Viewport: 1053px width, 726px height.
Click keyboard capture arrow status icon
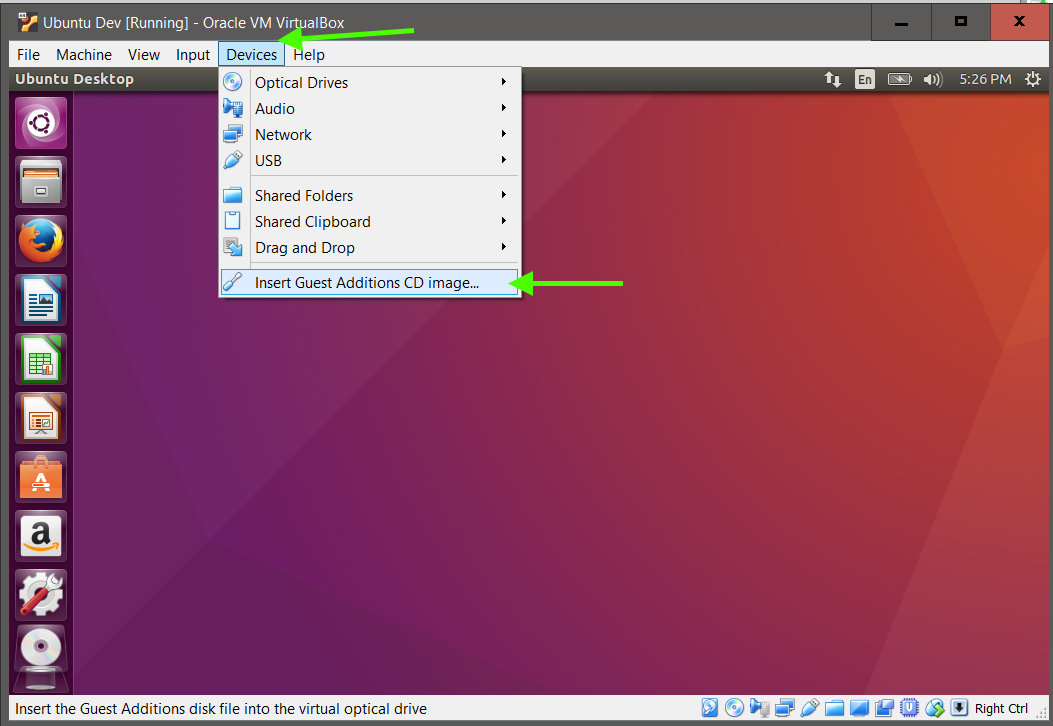(959, 708)
